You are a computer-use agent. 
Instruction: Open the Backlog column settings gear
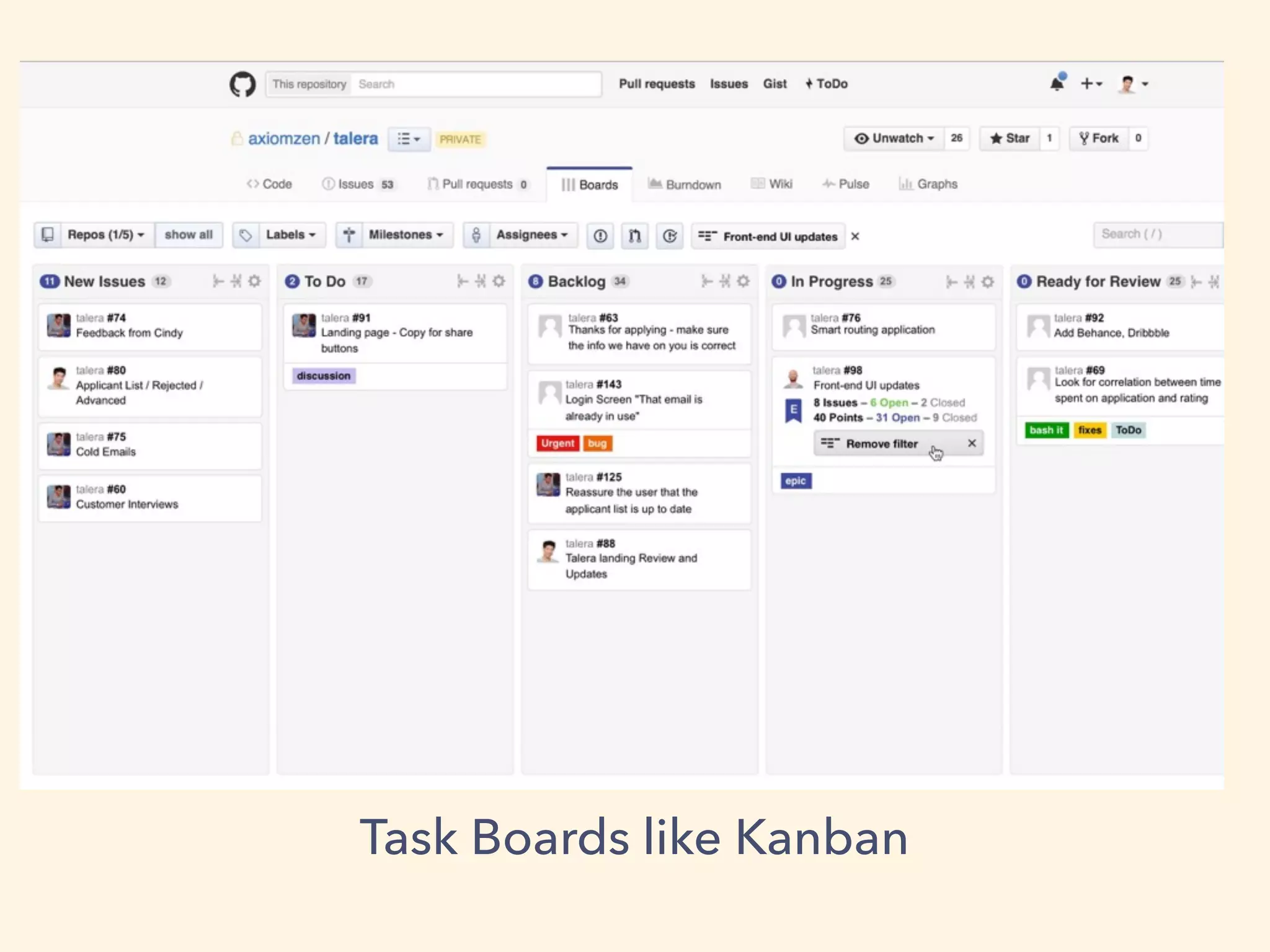[743, 281]
